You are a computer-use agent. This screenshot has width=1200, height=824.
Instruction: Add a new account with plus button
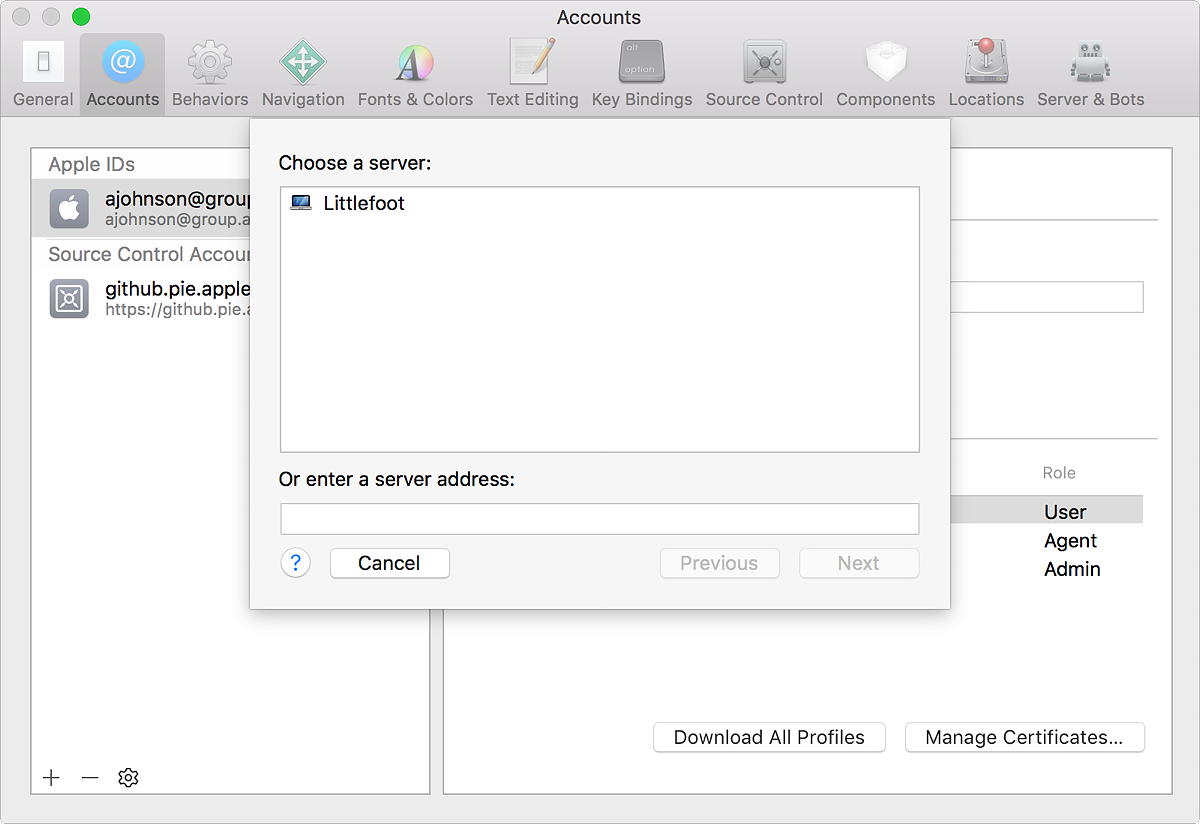click(x=52, y=777)
